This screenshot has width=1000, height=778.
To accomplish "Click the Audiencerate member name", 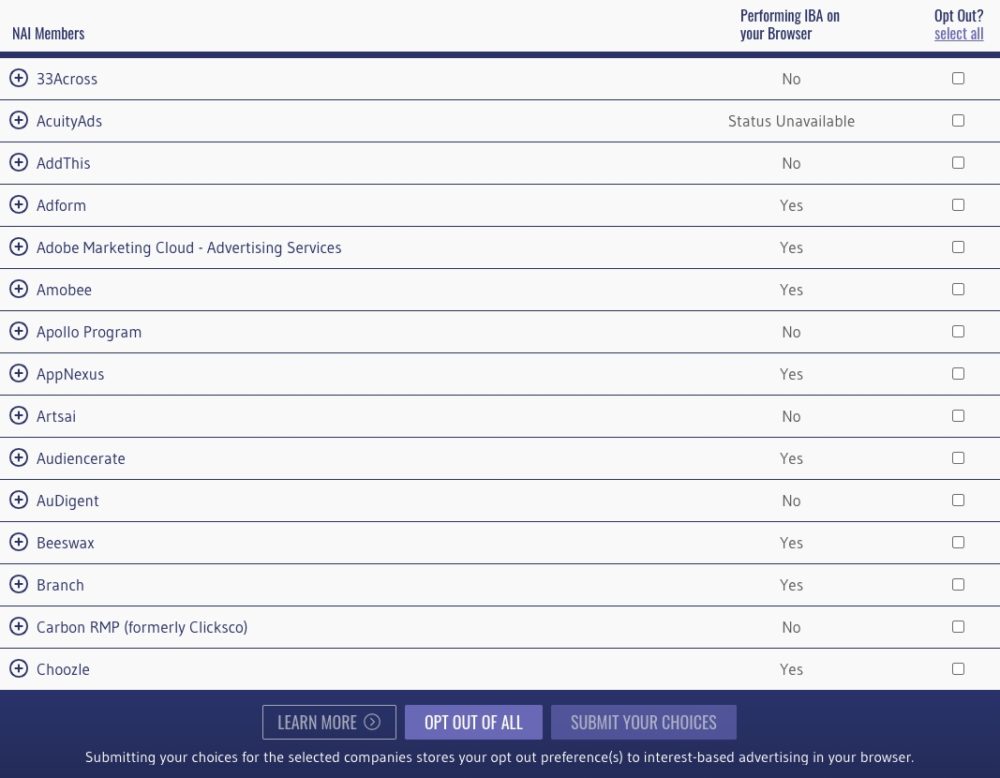I will tap(80, 458).
